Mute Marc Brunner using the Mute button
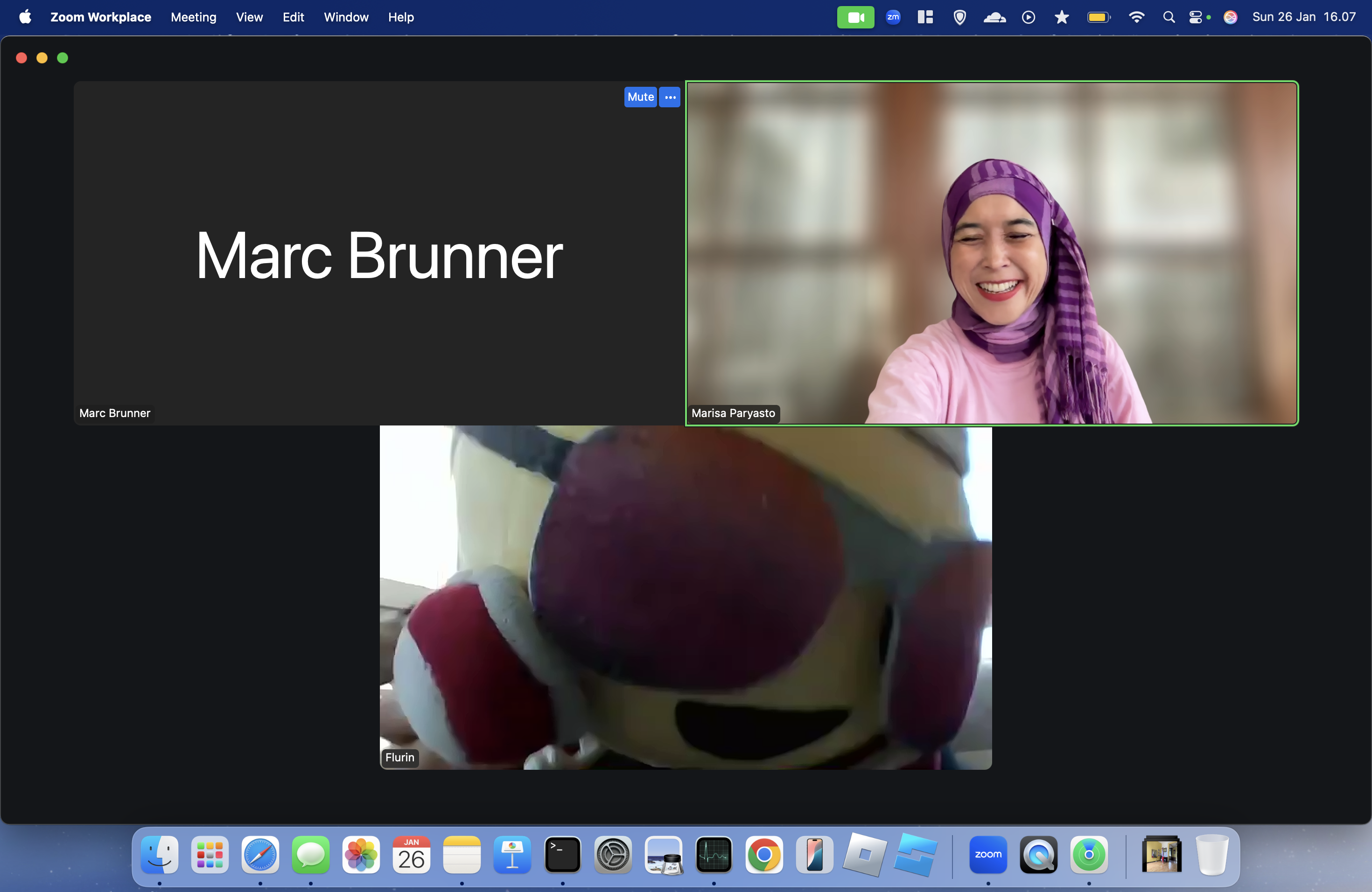This screenshot has width=1372, height=892. point(640,97)
